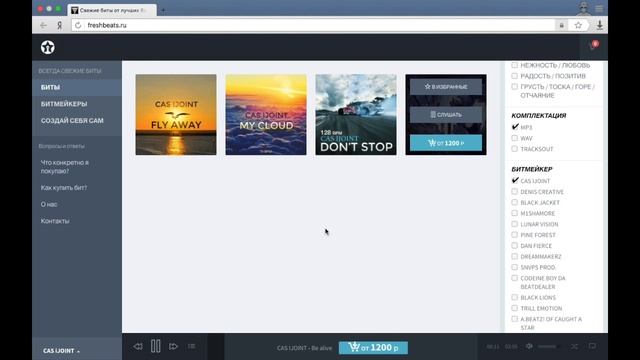Skip to next track in player
640x360 pixels.
173,347
